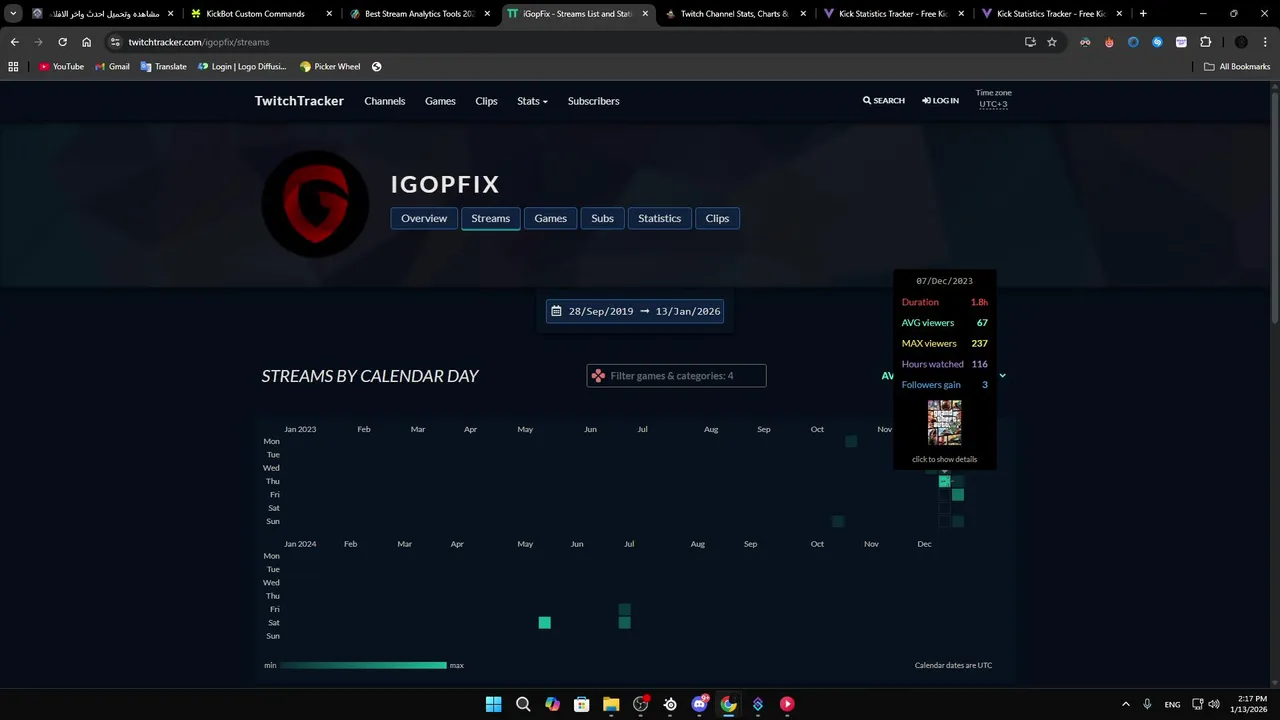
Task: Close the iGopFix Streams List tab
Action: click(645, 14)
